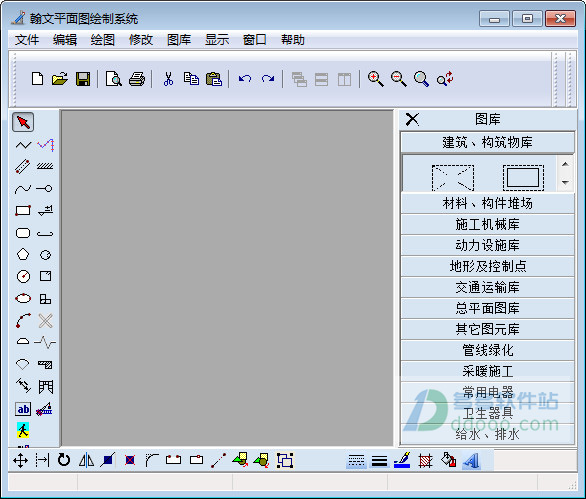Expand the 施工机械库 section
The width and height of the screenshot is (586, 499).
click(x=487, y=224)
